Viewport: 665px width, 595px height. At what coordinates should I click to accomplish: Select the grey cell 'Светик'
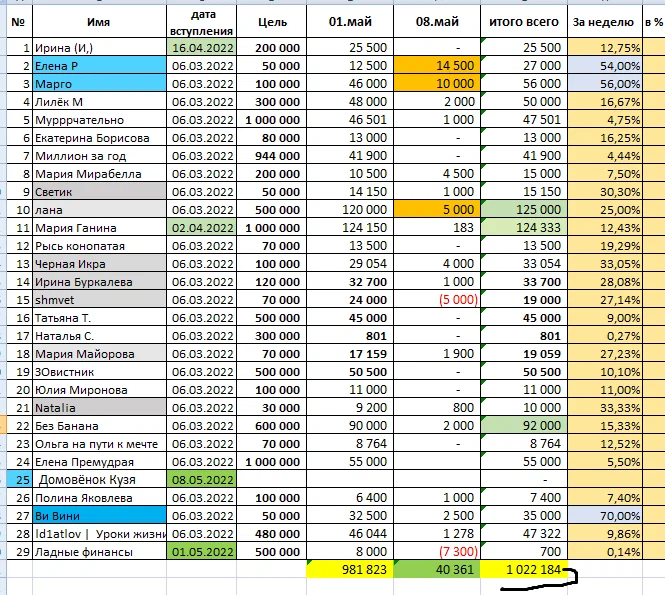tap(99, 192)
